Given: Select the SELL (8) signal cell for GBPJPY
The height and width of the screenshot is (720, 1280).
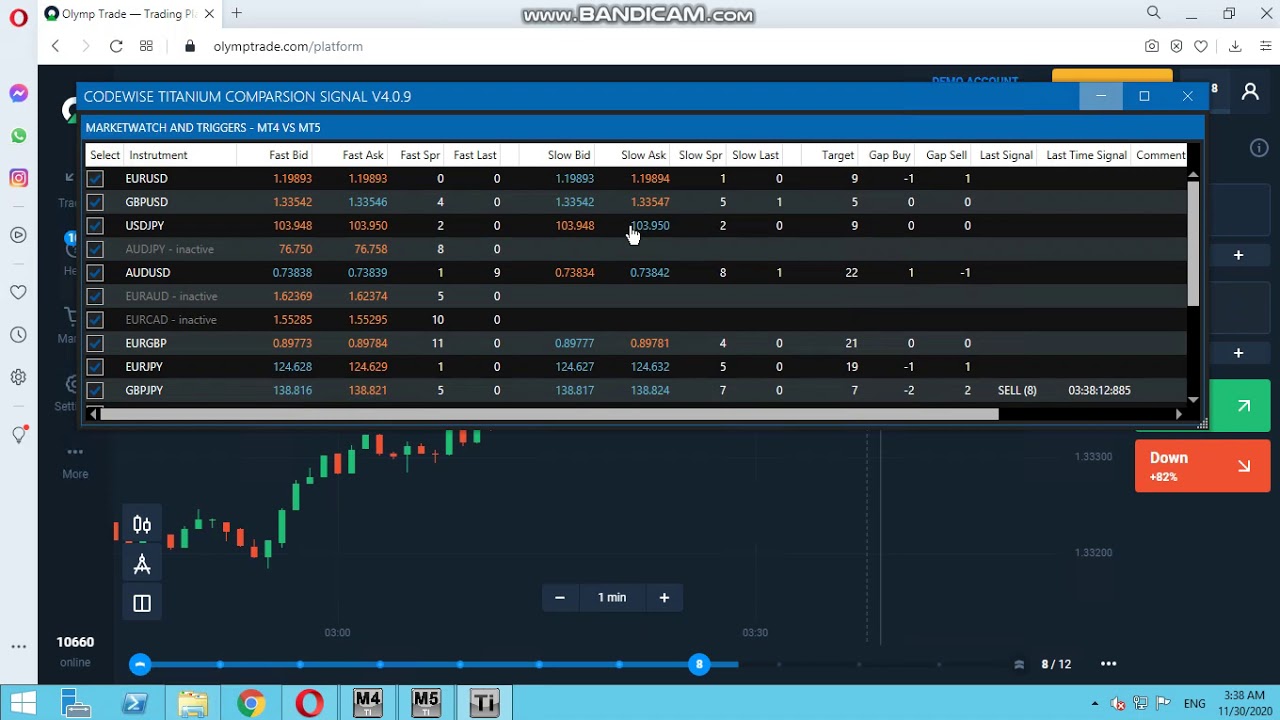Looking at the screenshot, I should pyautogui.click(x=1017, y=390).
